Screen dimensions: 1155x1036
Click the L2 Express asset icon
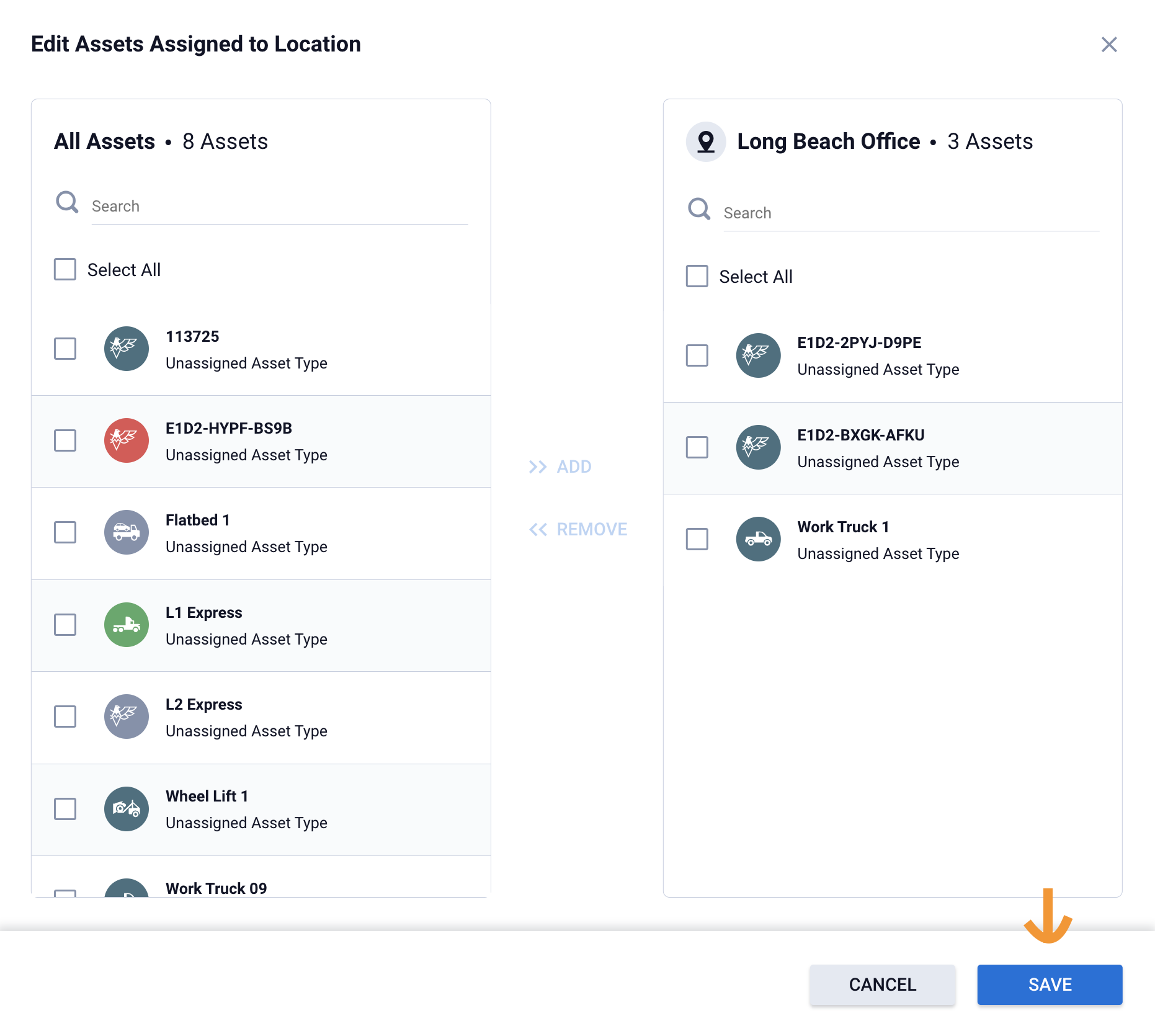pos(127,717)
